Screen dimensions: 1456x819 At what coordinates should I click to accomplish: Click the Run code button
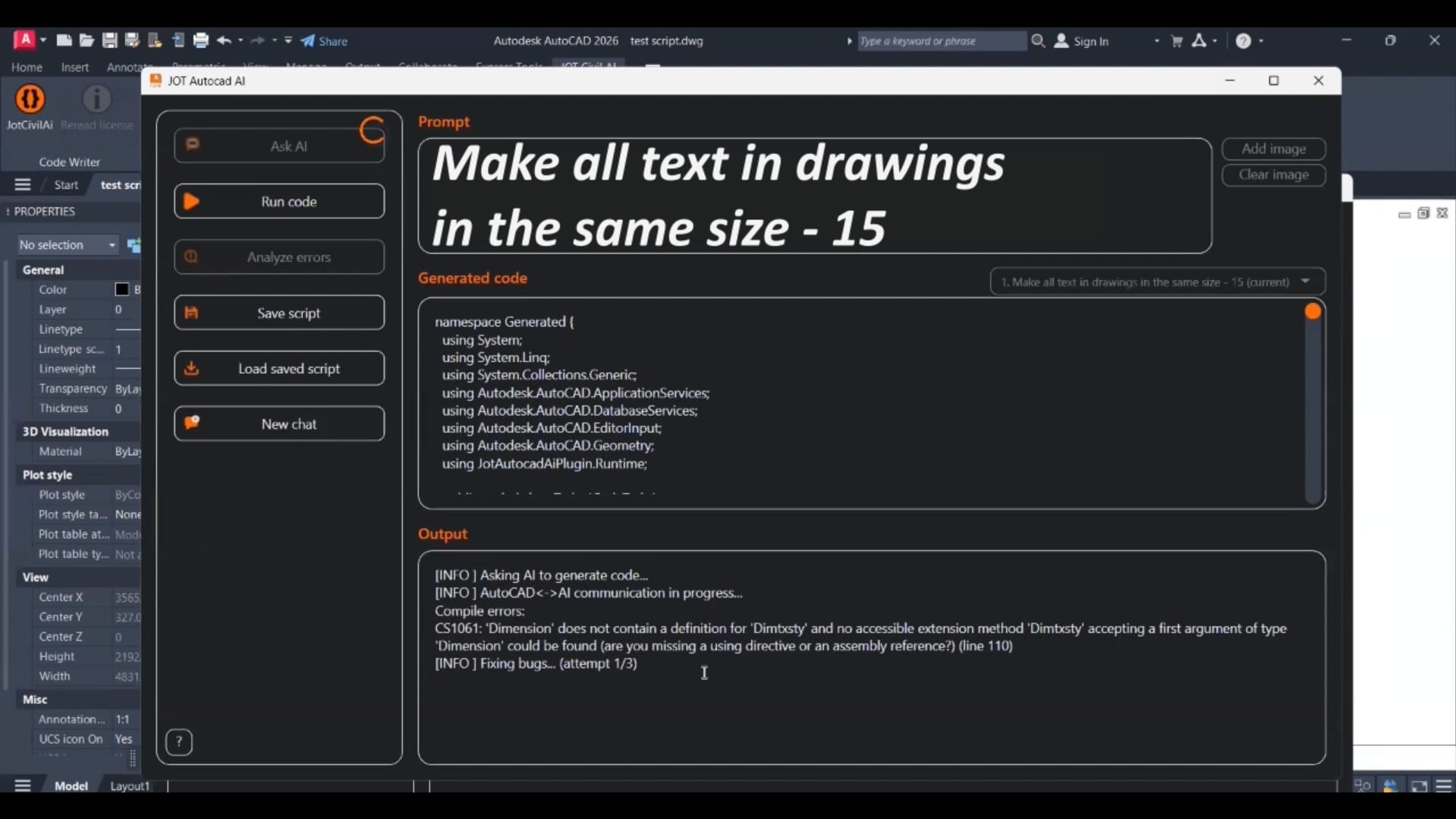pyautogui.click(x=279, y=202)
